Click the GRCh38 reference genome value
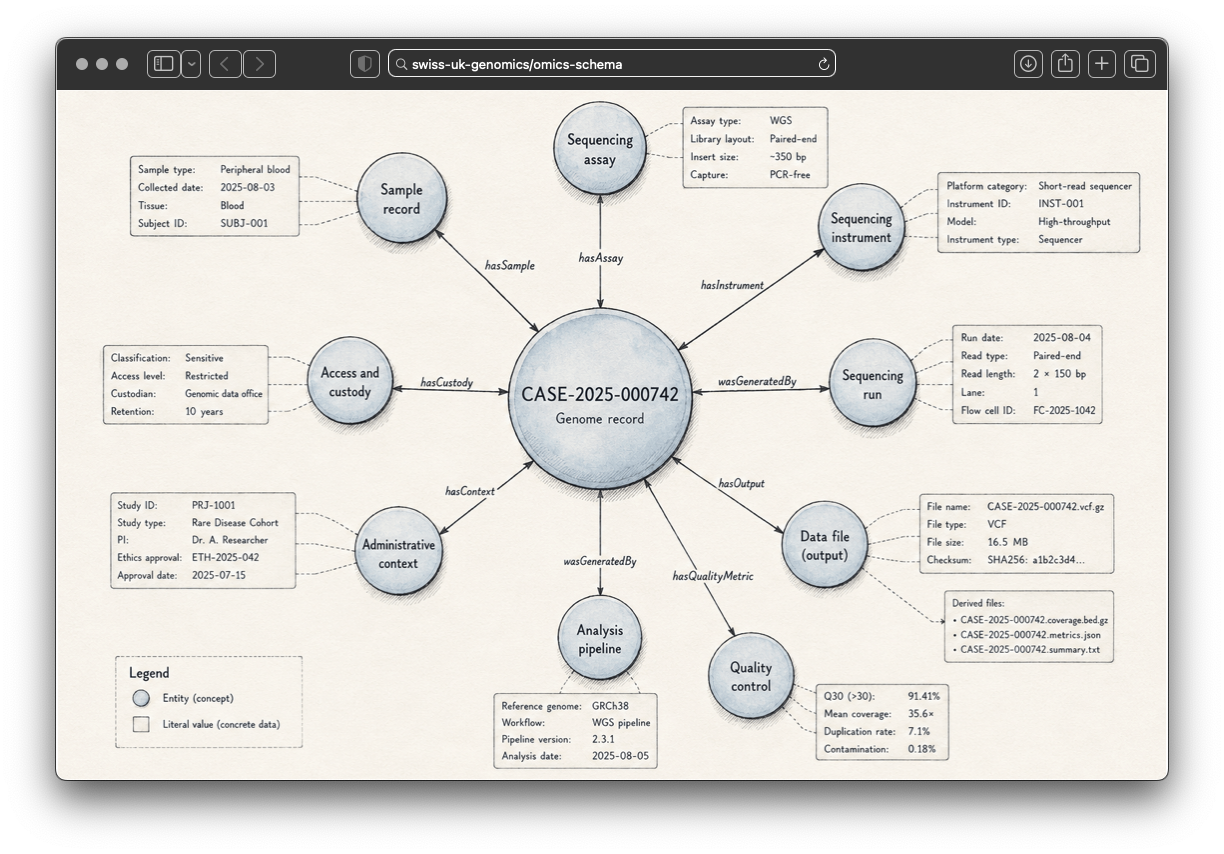This screenshot has height=854, width=1224. 610,705
